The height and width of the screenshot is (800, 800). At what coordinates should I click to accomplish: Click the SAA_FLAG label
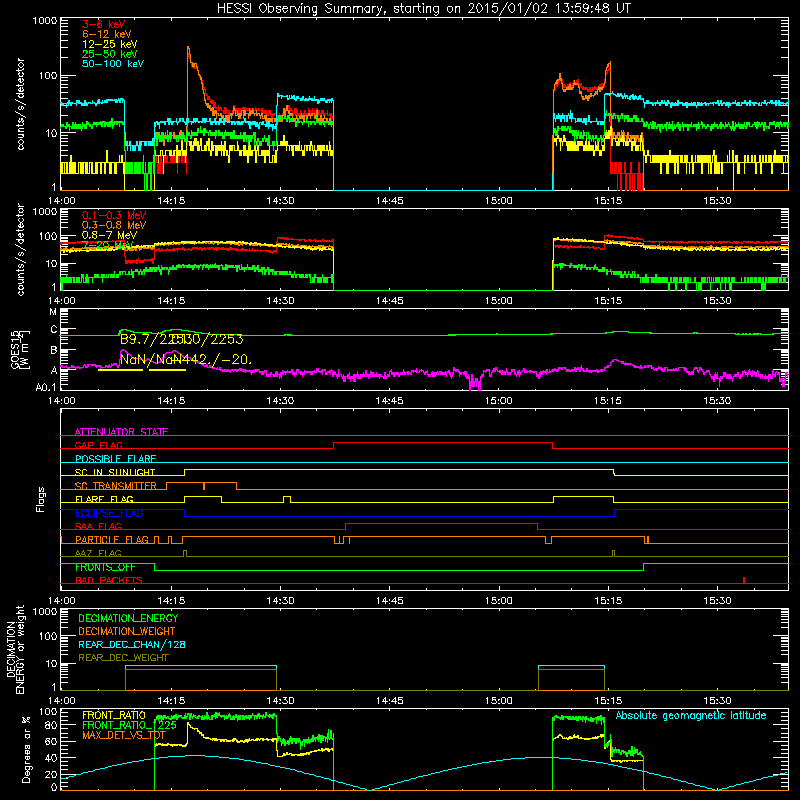click(x=98, y=526)
